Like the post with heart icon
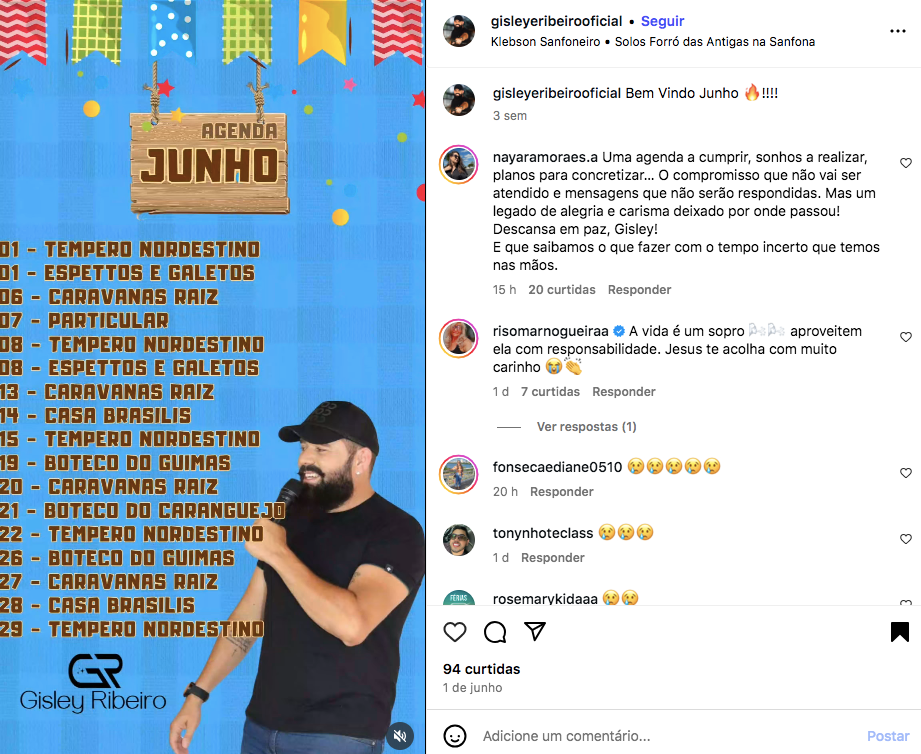The width and height of the screenshot is (921, 754). point(455,632)
